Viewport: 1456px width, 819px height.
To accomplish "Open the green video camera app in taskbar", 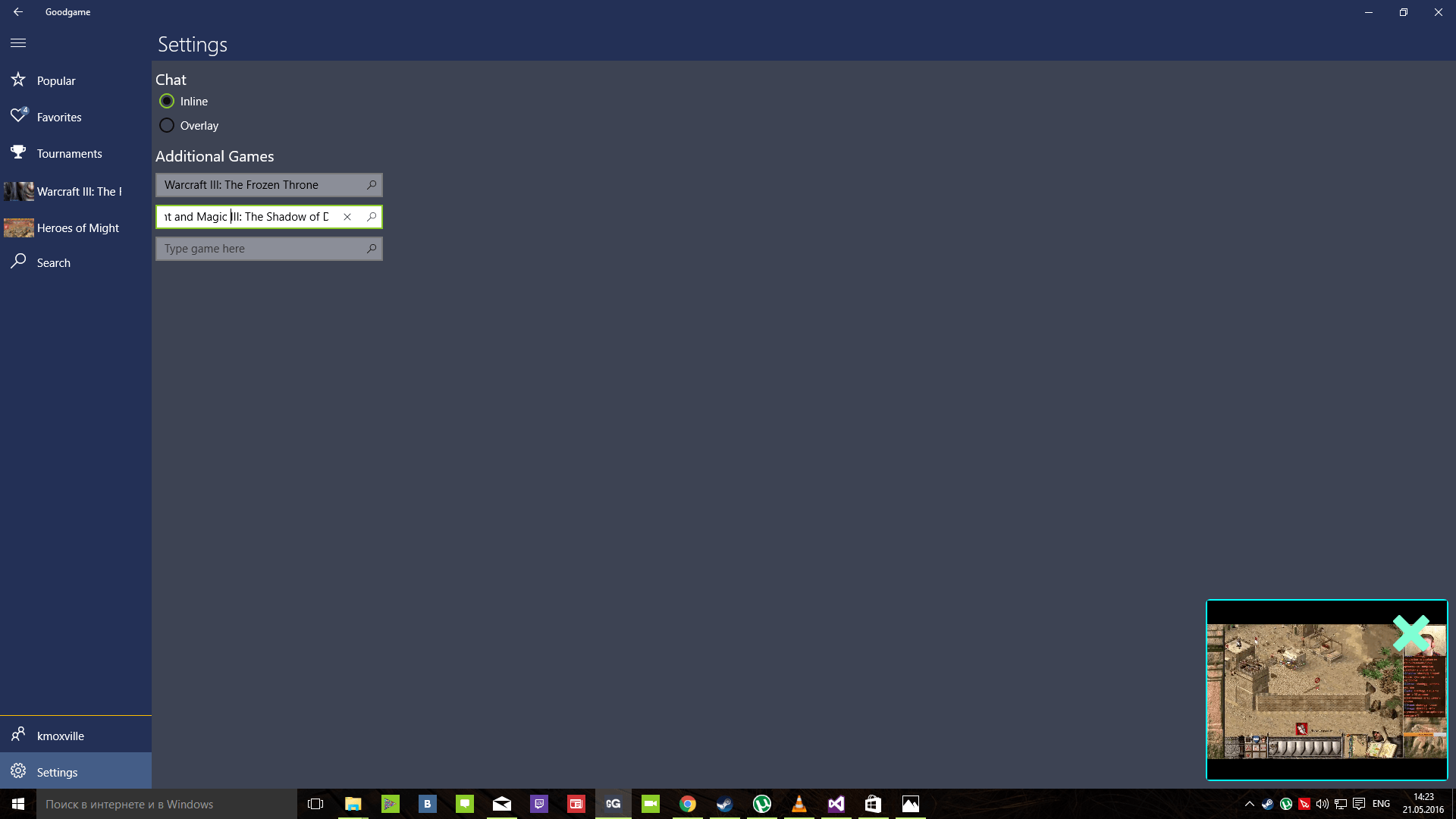I will 651,804.
